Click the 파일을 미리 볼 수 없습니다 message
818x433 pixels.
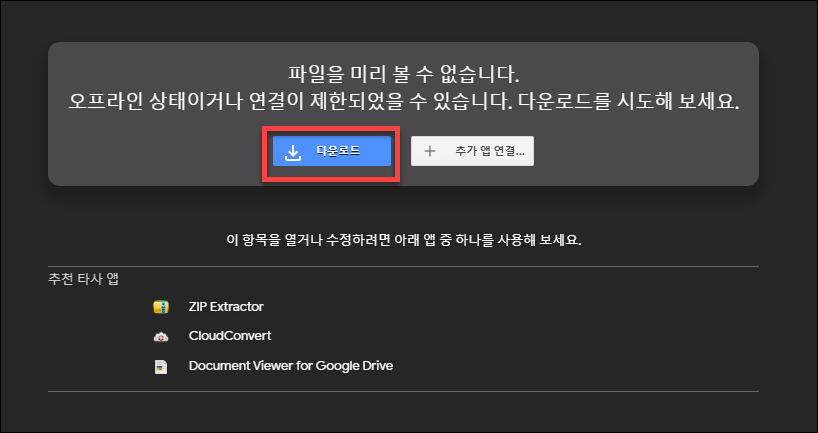click(x=403, y=75)
